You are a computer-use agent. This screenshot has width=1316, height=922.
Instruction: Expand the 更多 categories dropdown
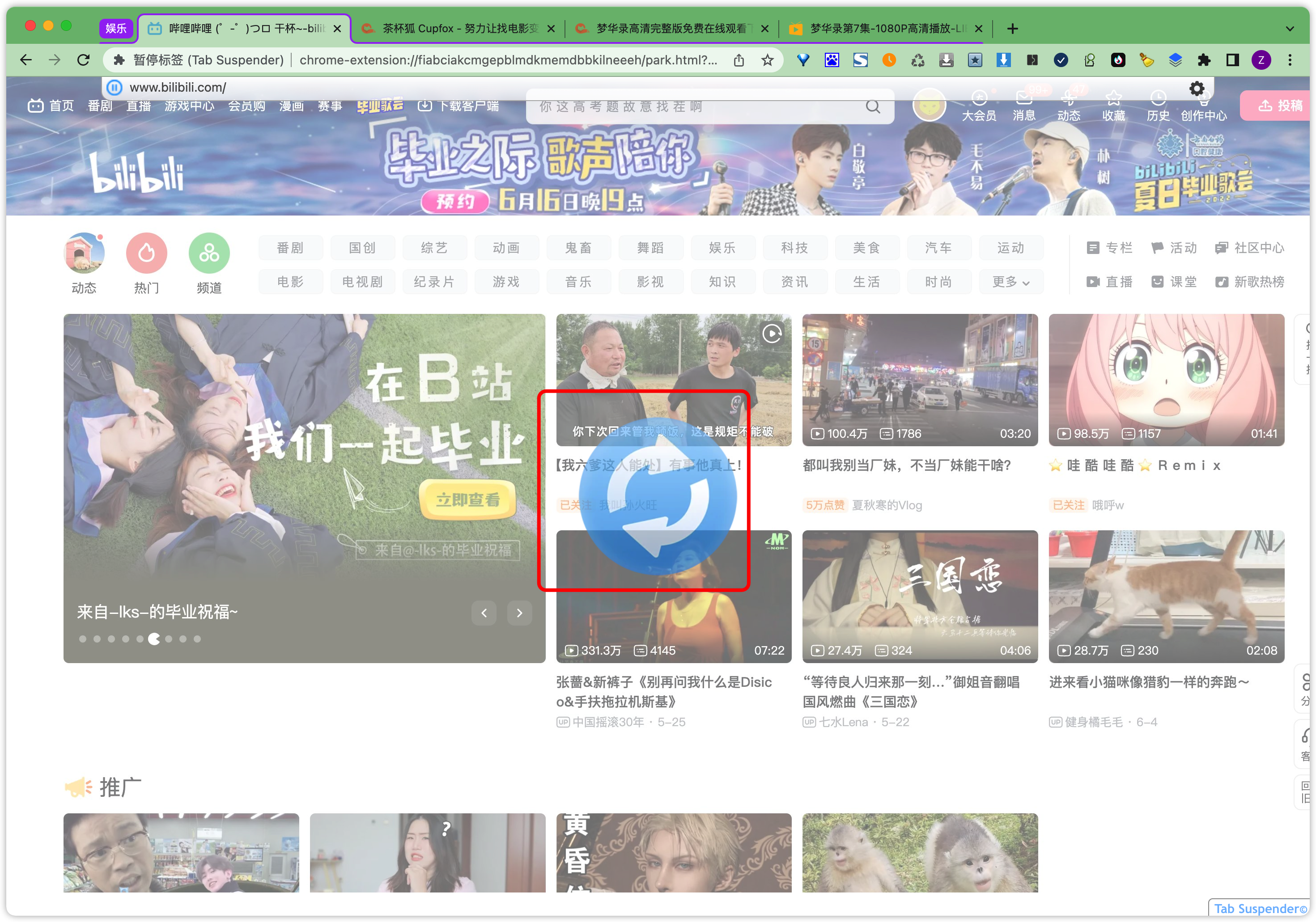(x=1010, y=282)
